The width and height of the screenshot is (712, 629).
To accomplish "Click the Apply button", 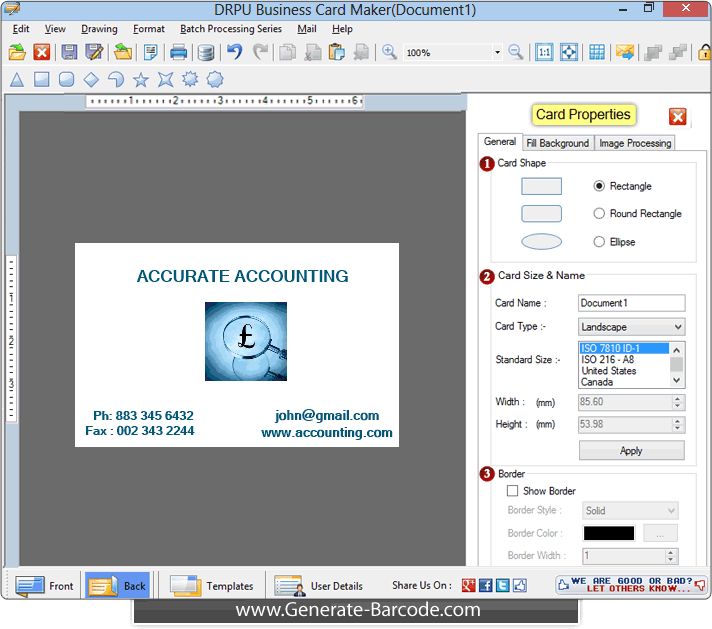I will (x=631, y=451).
